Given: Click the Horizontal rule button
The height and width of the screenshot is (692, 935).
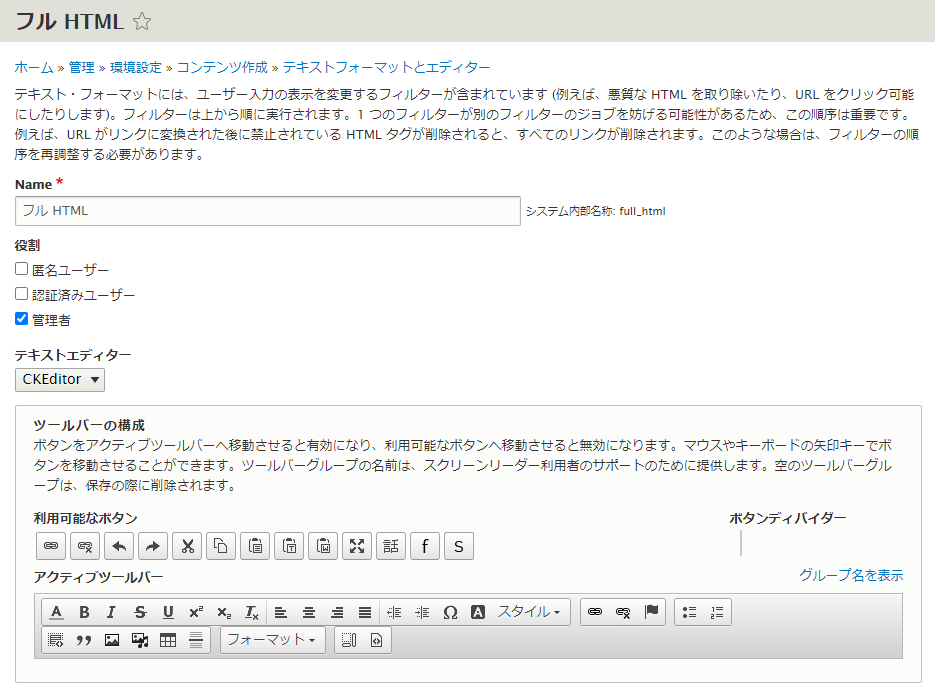Looking at the screenshot, I should pos(196,640).
